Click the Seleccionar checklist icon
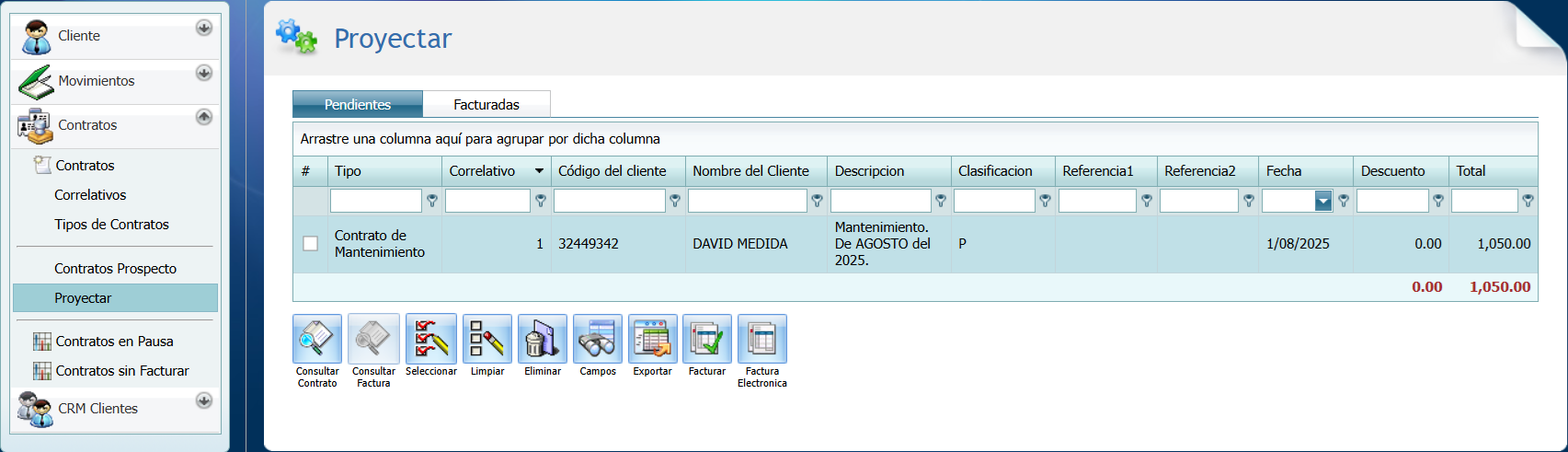Screen dimensions: 1568x452 (x=431, y=339)
